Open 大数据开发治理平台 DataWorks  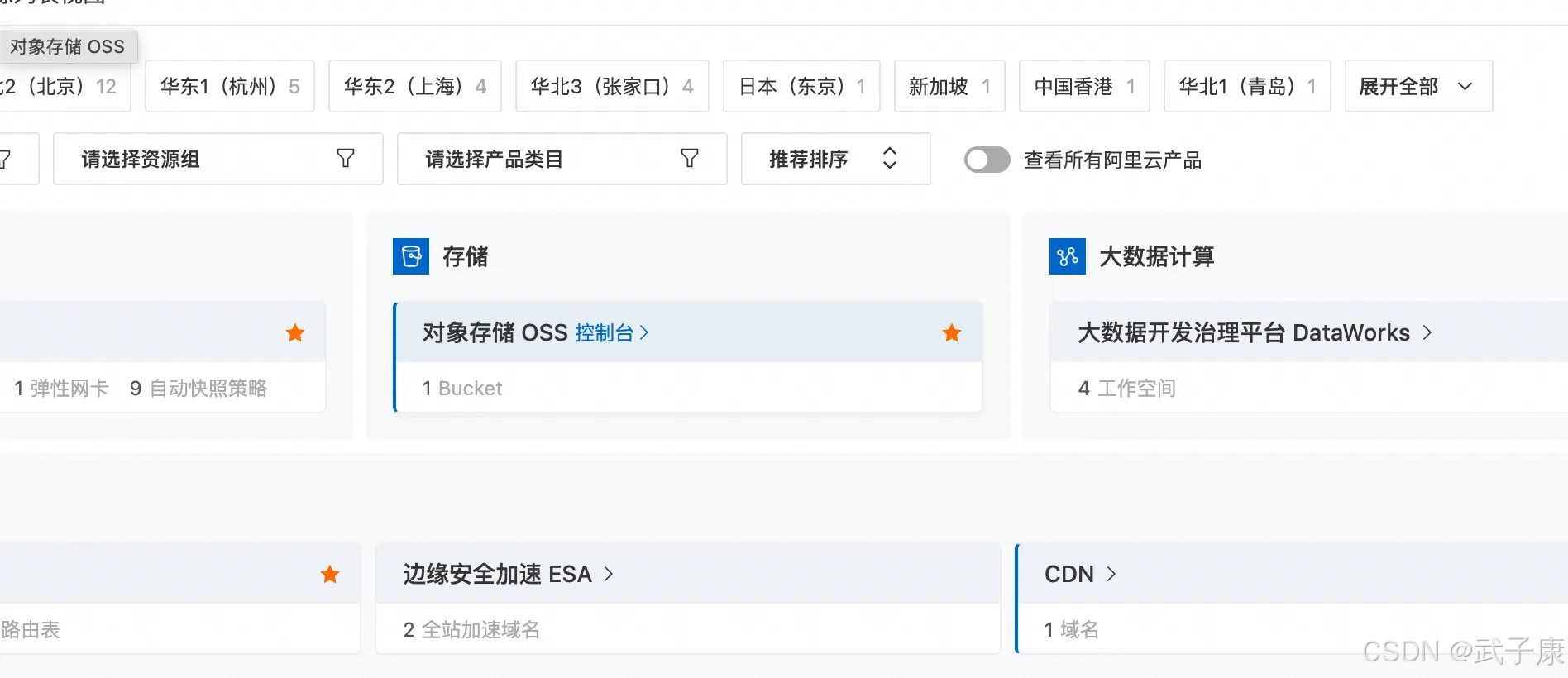[1244, 332]
